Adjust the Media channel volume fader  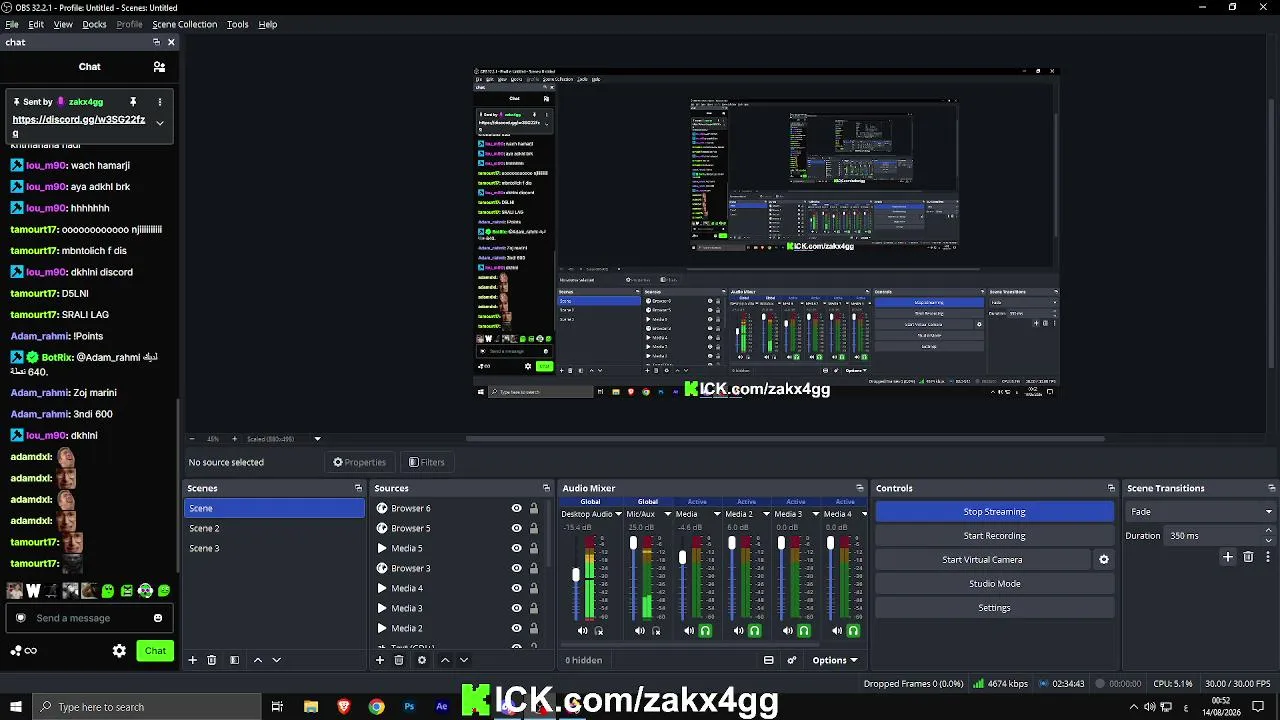tap(682, 558)
